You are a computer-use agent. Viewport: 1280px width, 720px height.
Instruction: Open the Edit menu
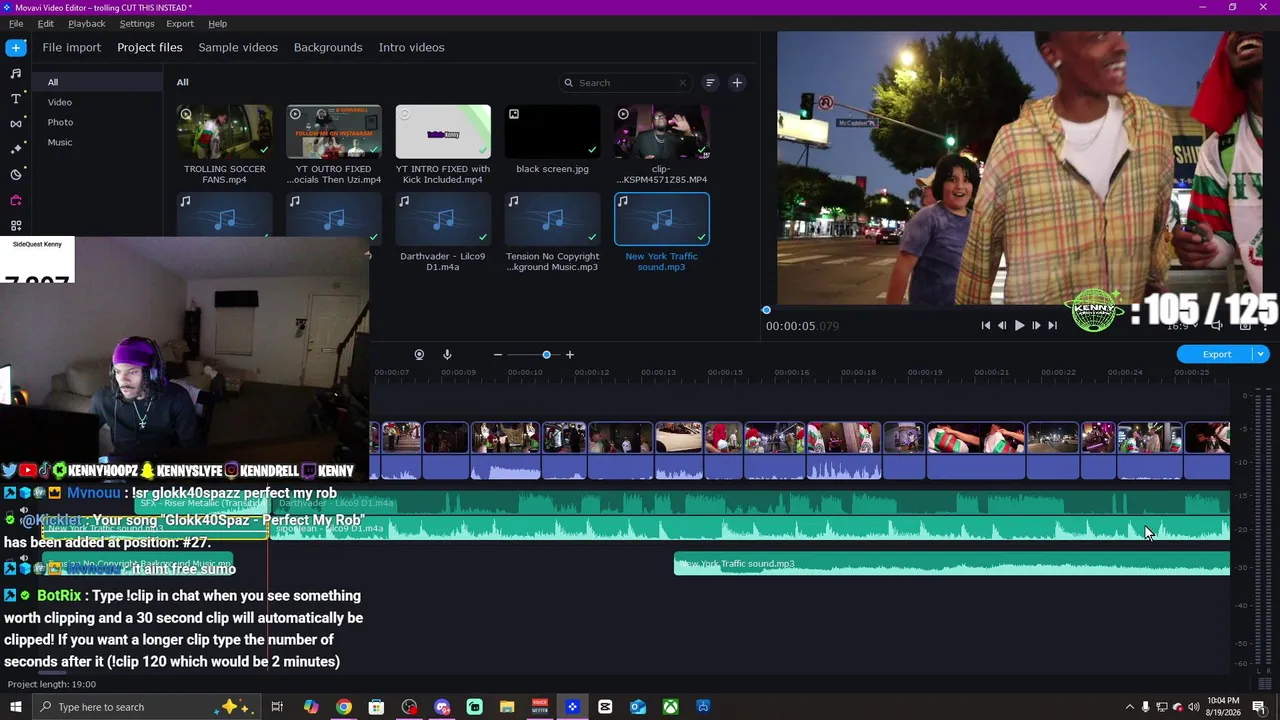point(46,24)
